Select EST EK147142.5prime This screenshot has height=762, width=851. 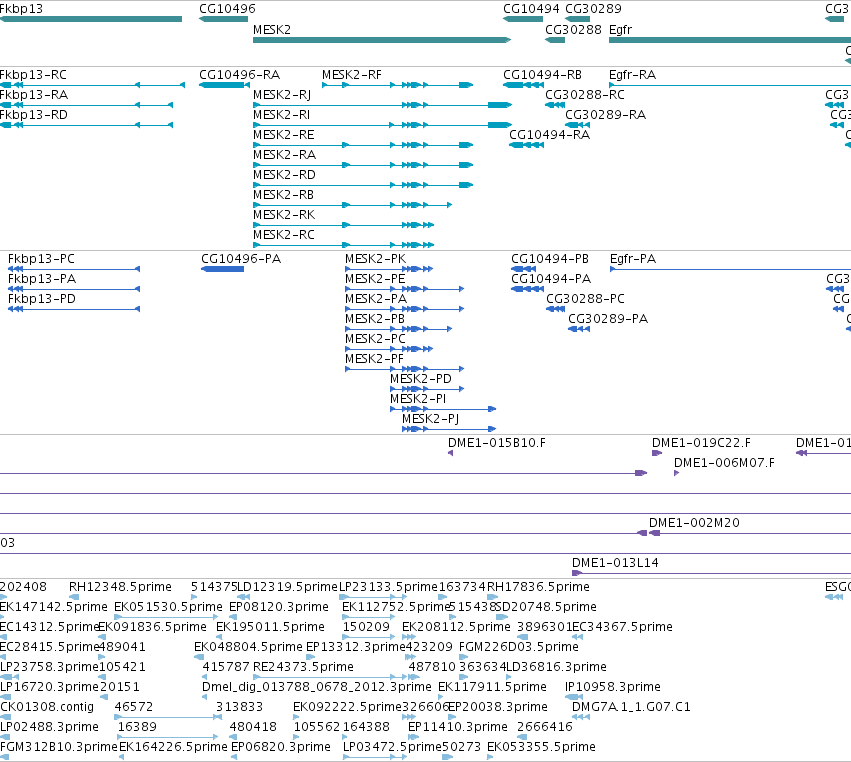point(54,607)
